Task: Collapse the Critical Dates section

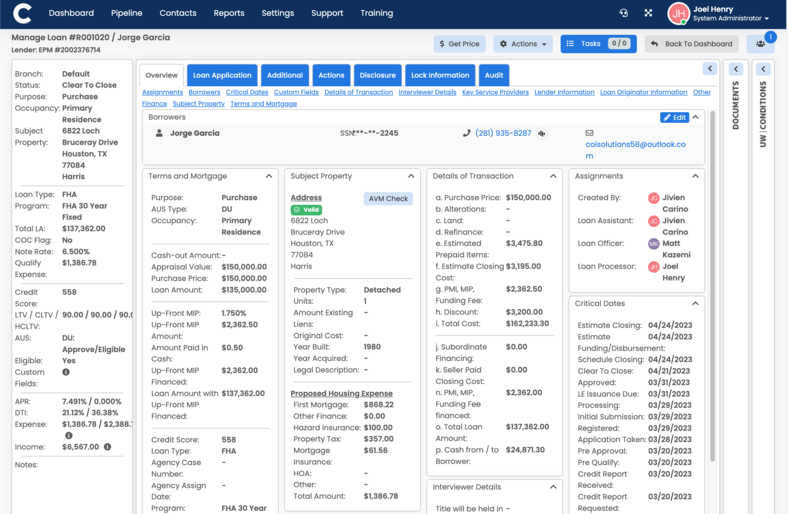Action: [696, 303]
